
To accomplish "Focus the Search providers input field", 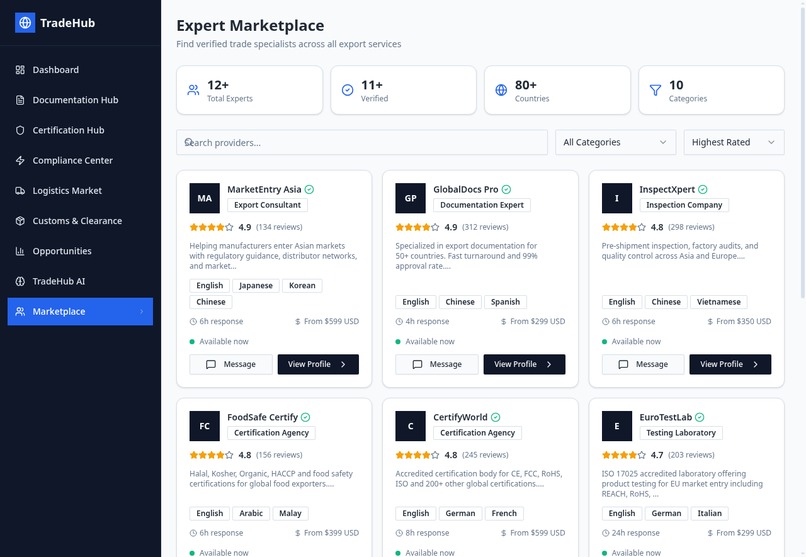I will 362,142.
